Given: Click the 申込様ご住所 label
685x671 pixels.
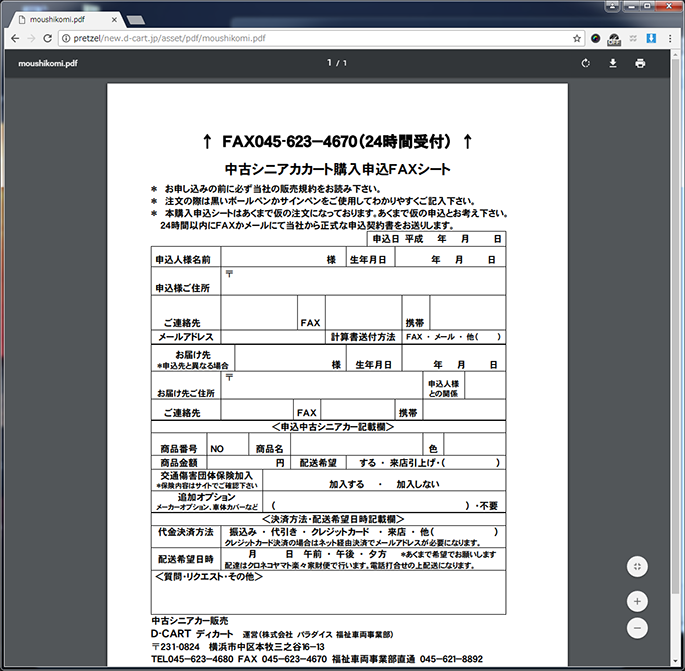Looking at the screenshot, I should tap(183, 288).
